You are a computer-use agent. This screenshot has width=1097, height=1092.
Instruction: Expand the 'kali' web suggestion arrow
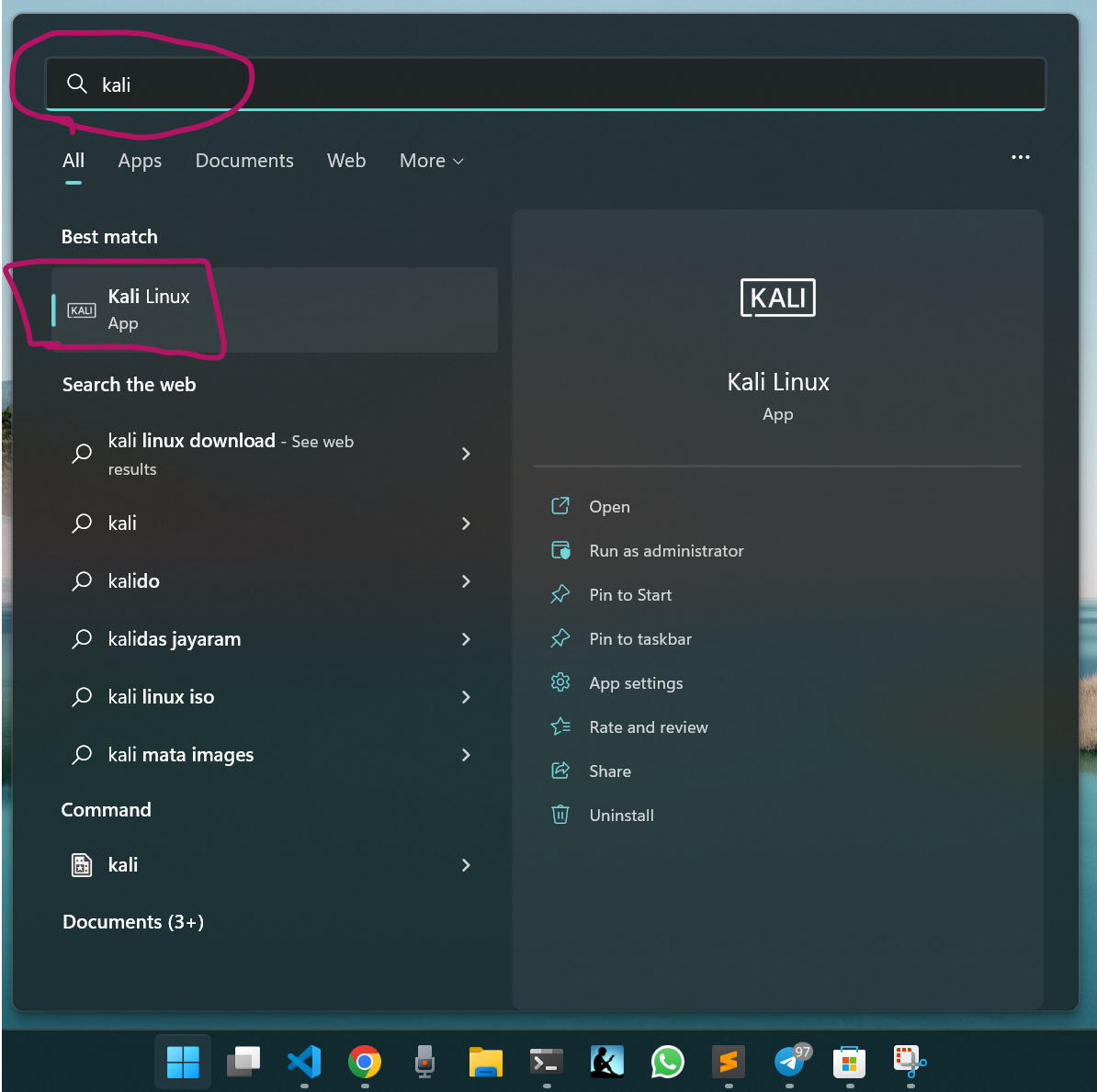click(466, 523)
